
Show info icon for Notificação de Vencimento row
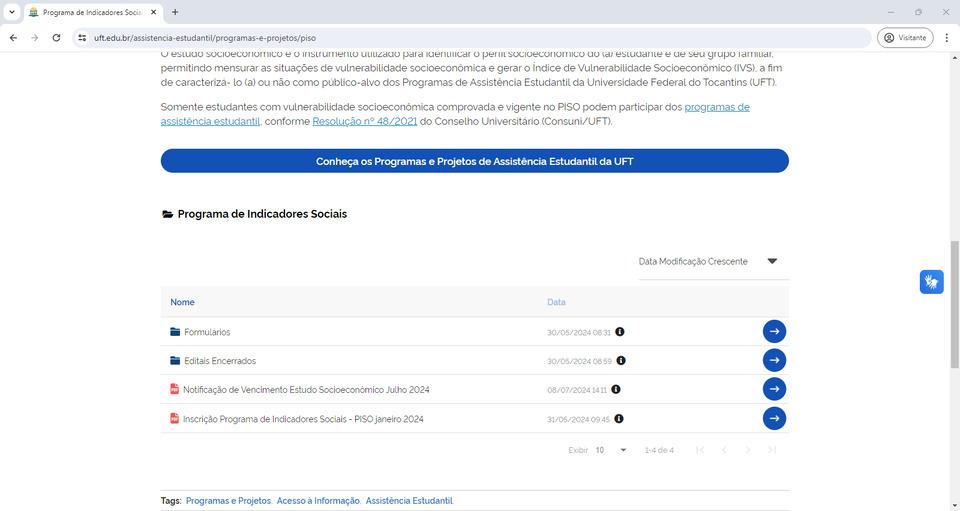(x=616, y=389)
